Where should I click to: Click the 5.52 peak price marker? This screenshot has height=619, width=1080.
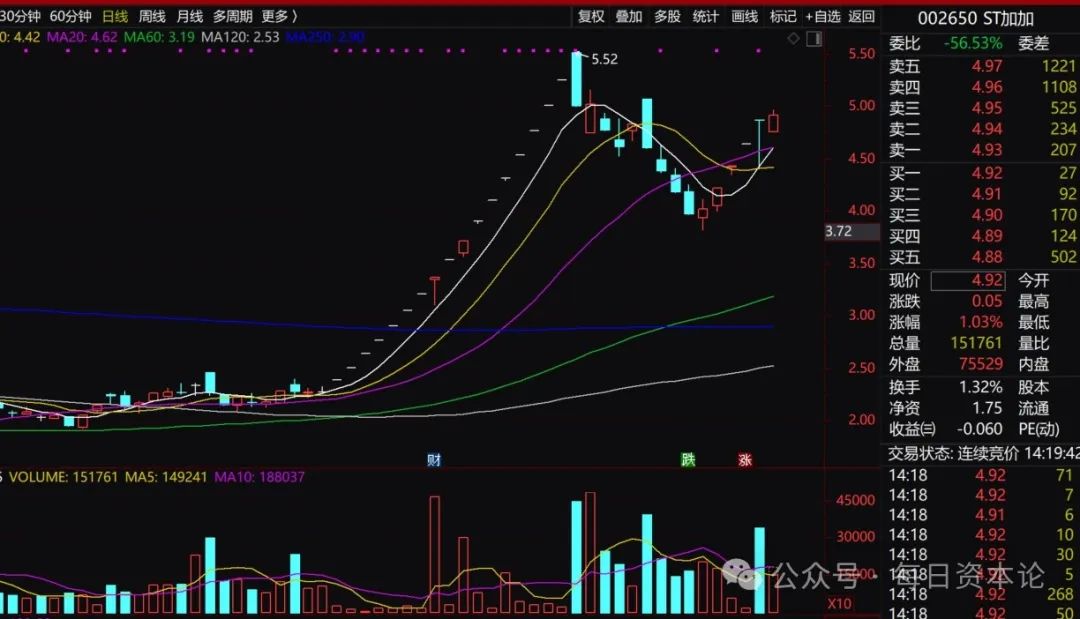pos(604,59)
